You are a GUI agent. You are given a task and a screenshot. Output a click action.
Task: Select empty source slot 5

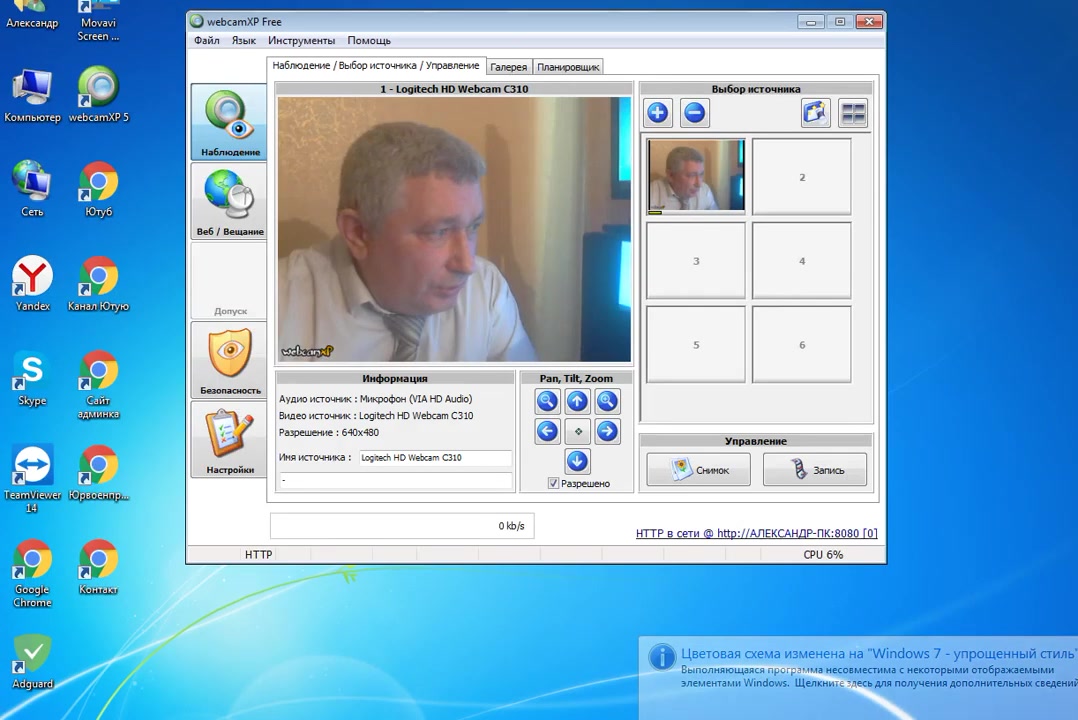click(x=696, y=345)
